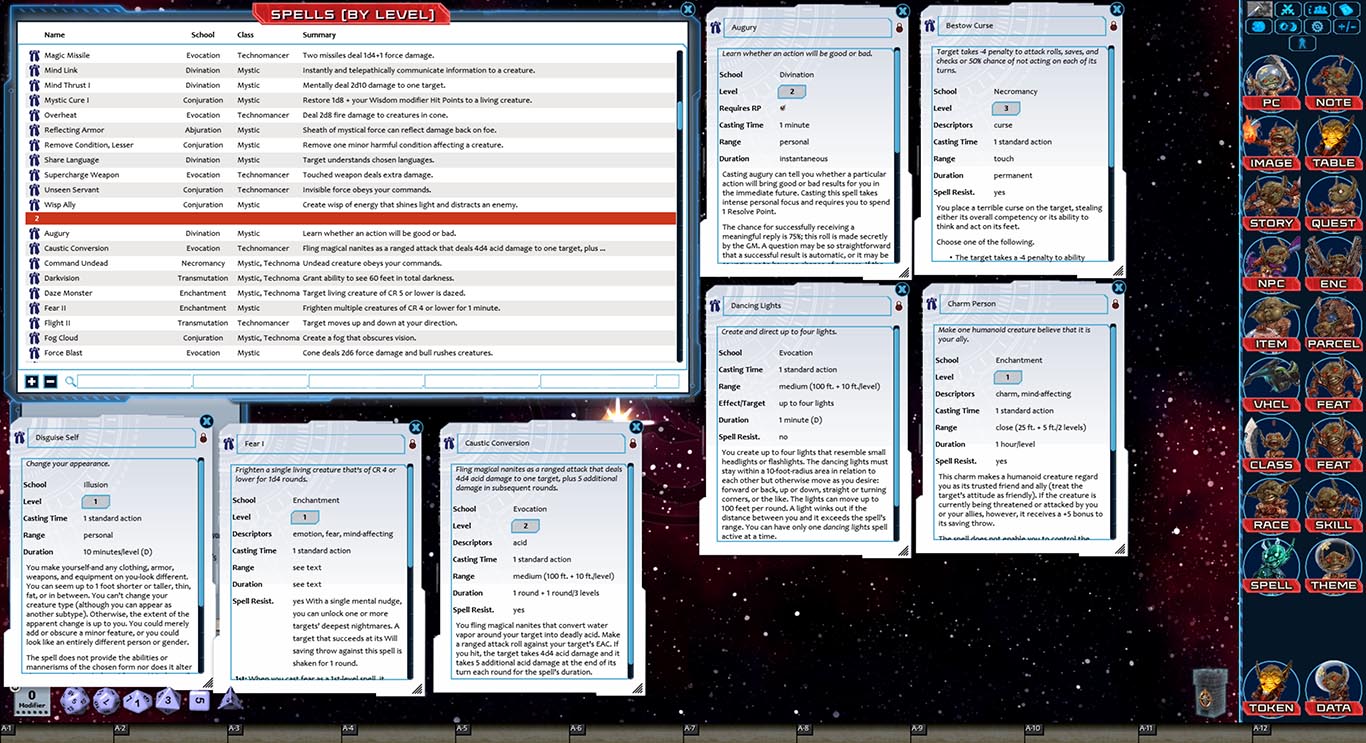
Task: Open the Party Sheet icon
Action: (x=1316, y=10)
